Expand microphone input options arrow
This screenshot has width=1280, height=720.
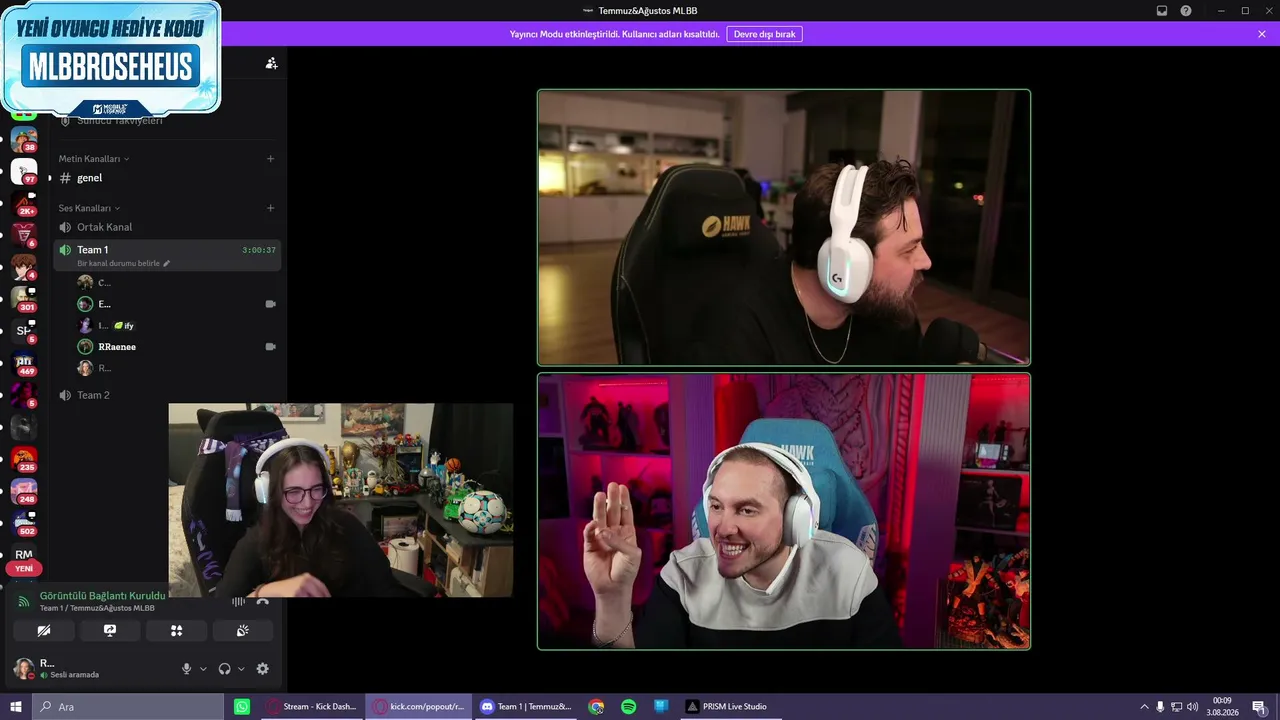(x=203, y=669)
